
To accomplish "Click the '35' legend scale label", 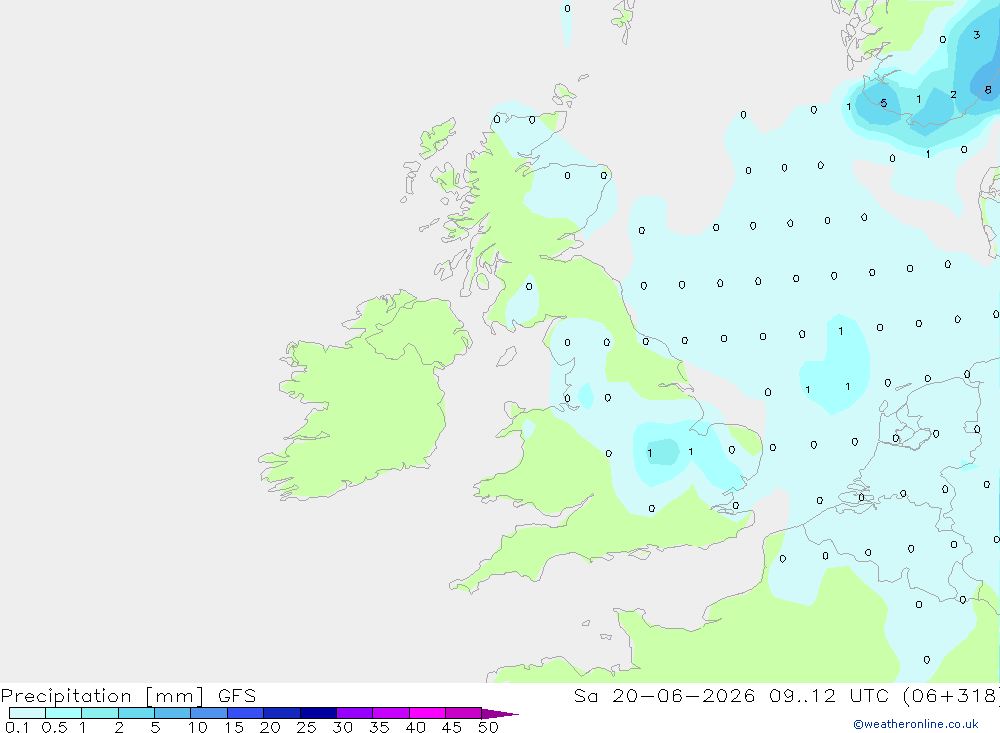I will 379,727.
